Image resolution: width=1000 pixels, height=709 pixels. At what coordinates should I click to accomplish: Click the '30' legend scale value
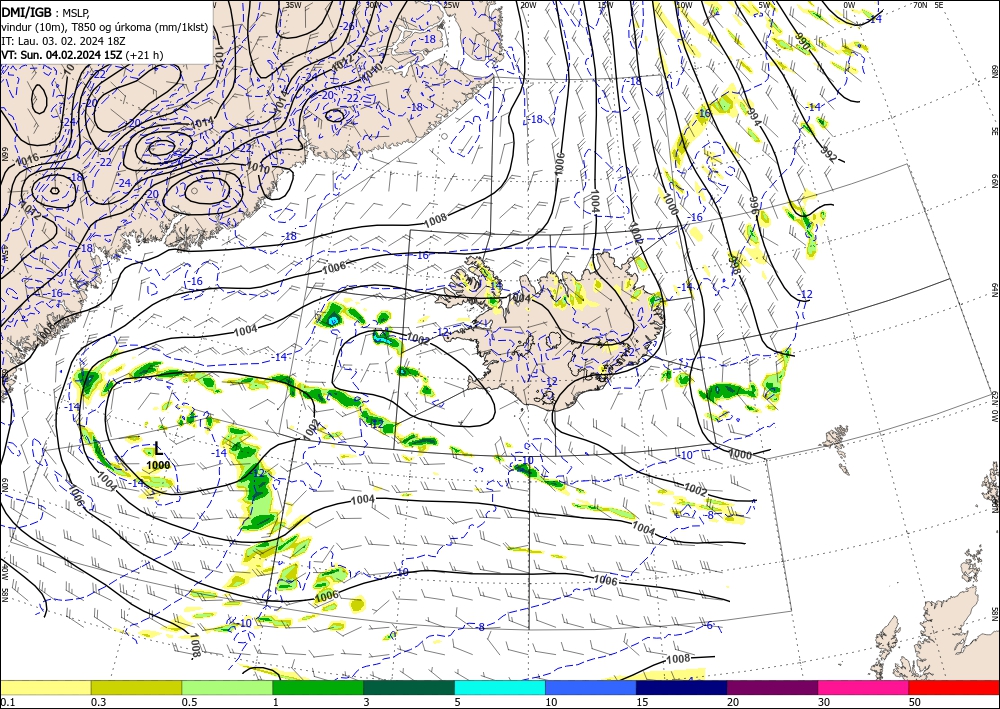coord(824,702)
